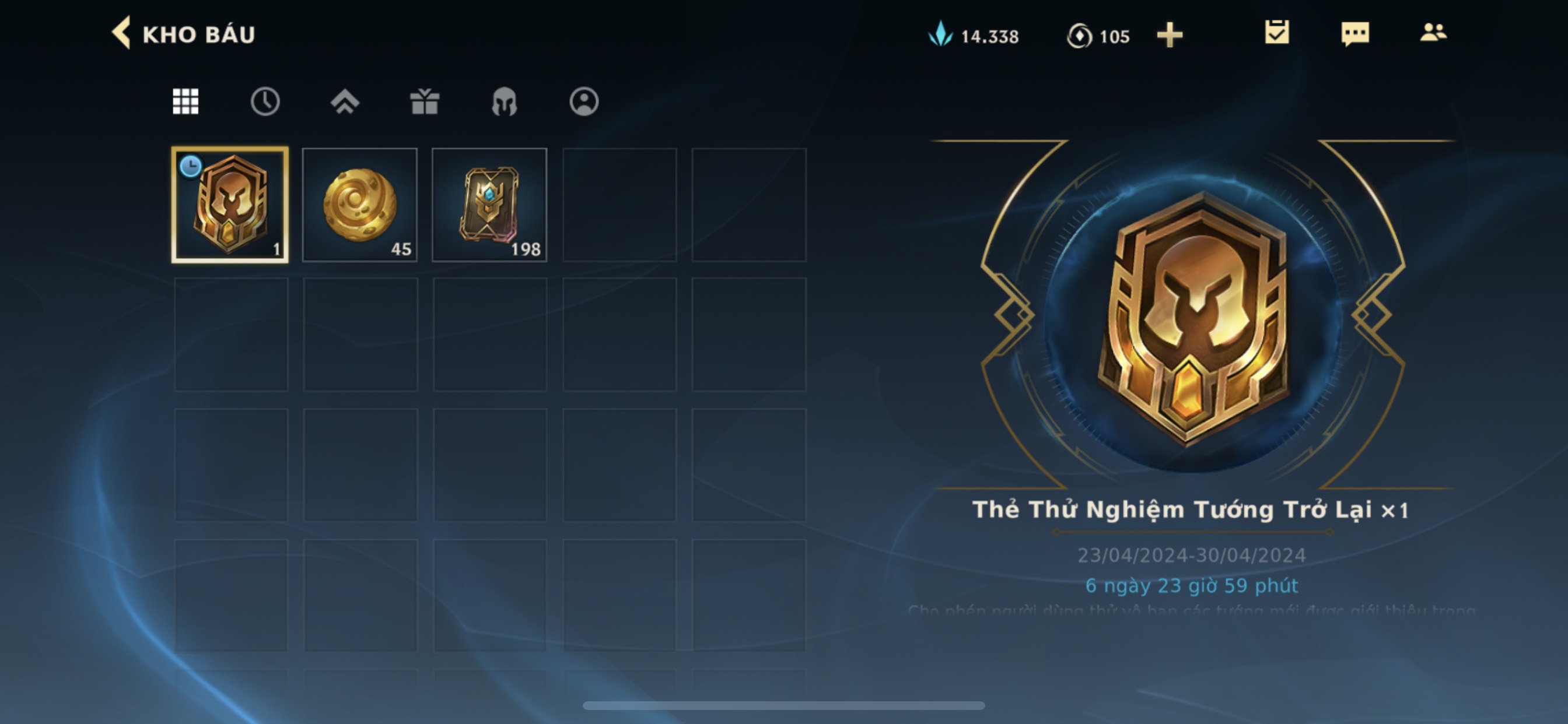
Task: Filter by champion helmet icon
Action: (504, 101)
